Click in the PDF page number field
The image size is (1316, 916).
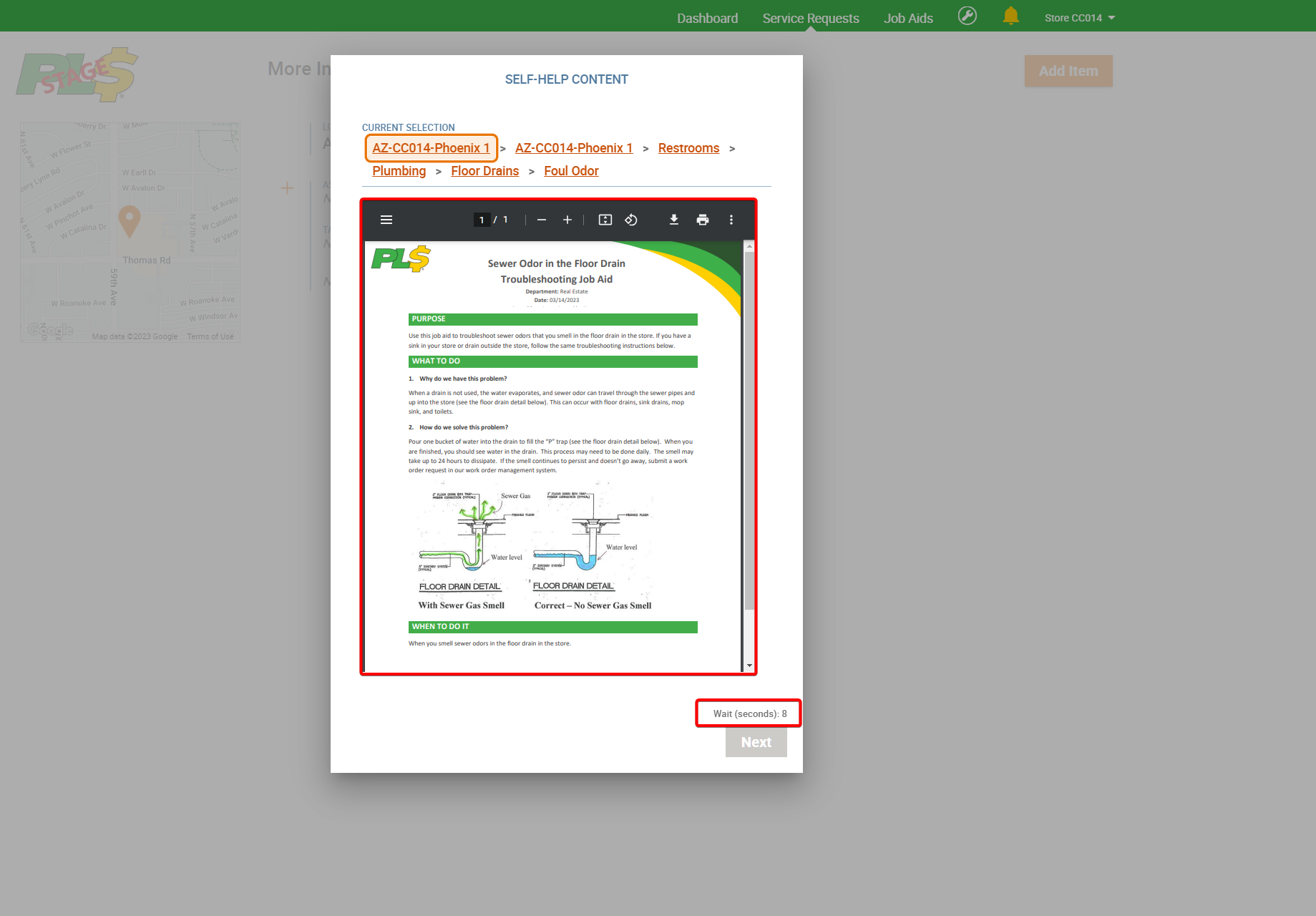point(482,219)
